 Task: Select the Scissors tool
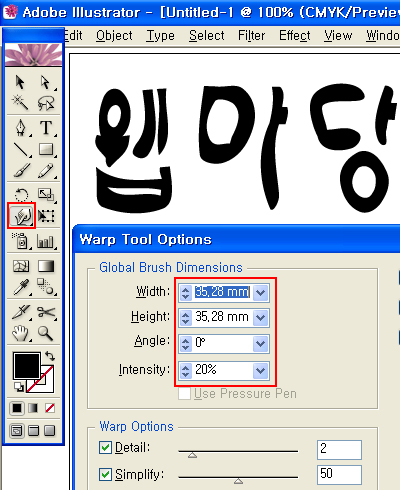pos(46,312)
